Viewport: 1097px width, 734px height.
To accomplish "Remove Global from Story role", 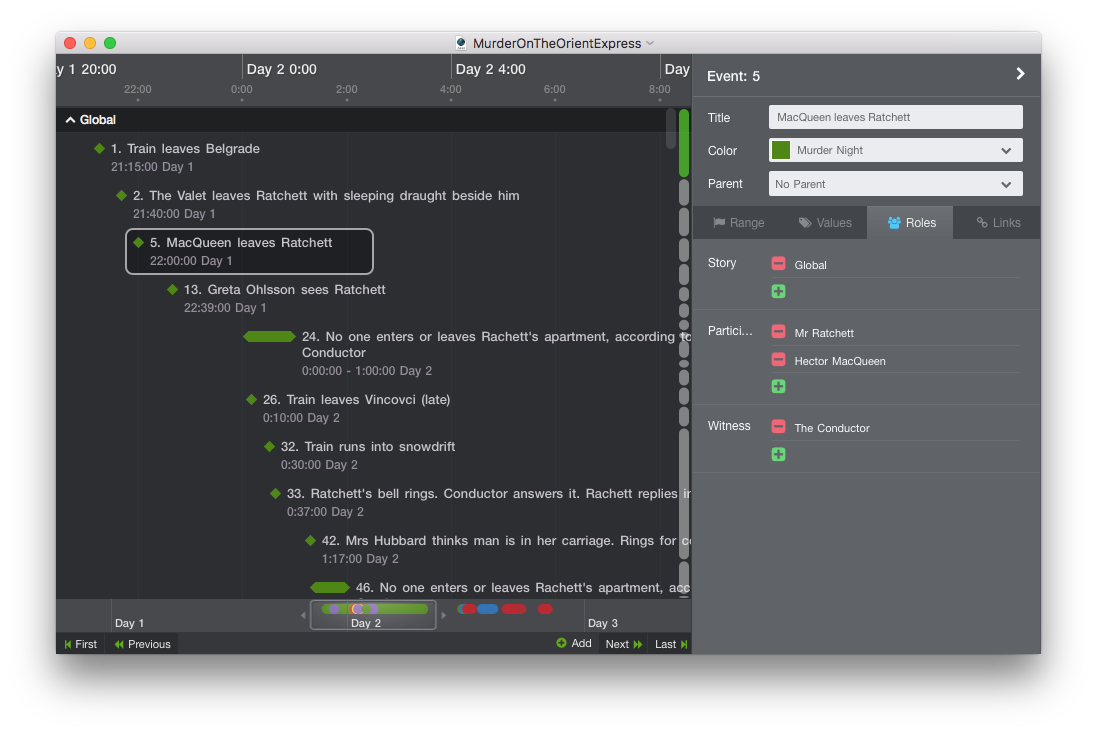I will (778, 264).
